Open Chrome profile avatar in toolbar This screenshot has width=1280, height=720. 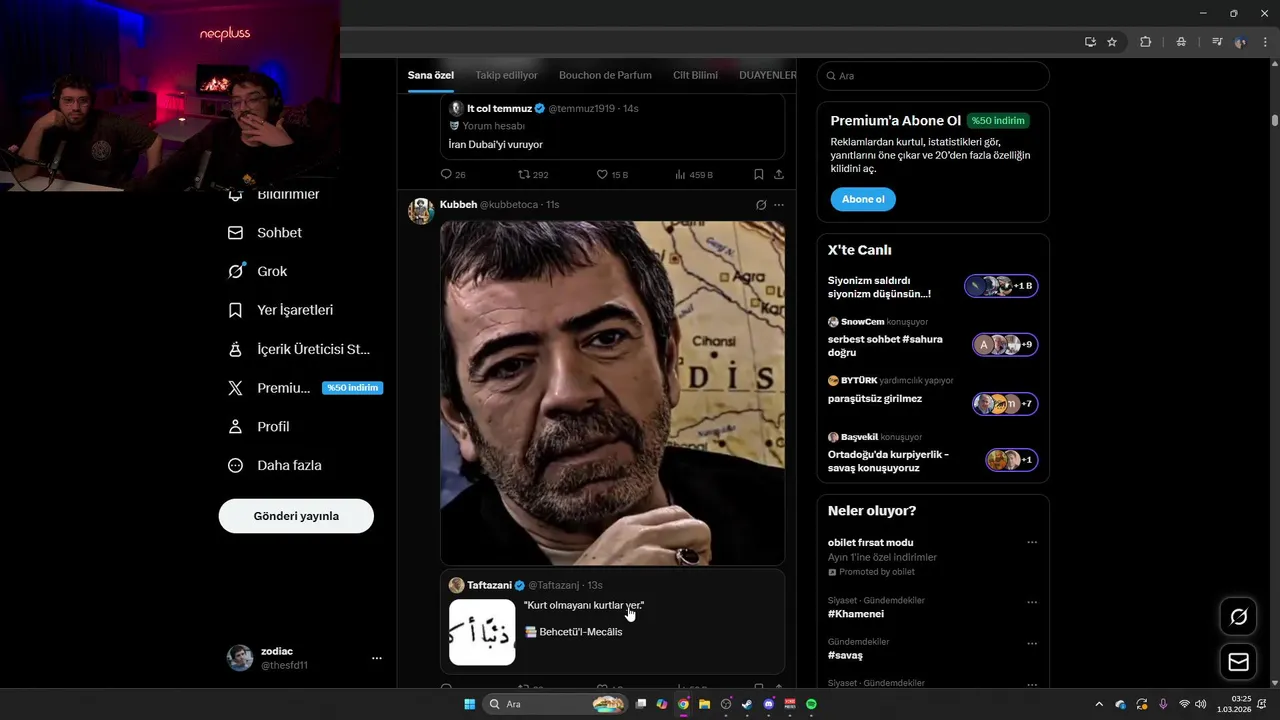pyautogui.click(x=1241, y=42)
